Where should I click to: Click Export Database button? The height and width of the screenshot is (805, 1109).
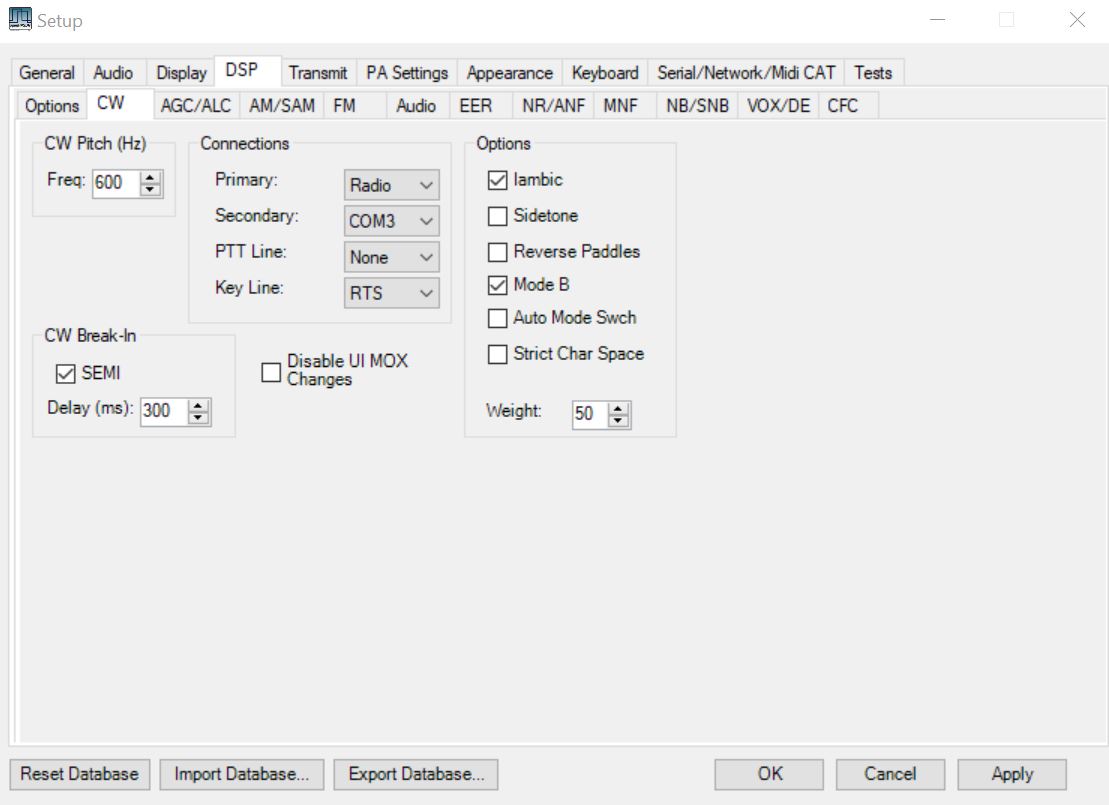pos(416,775)
